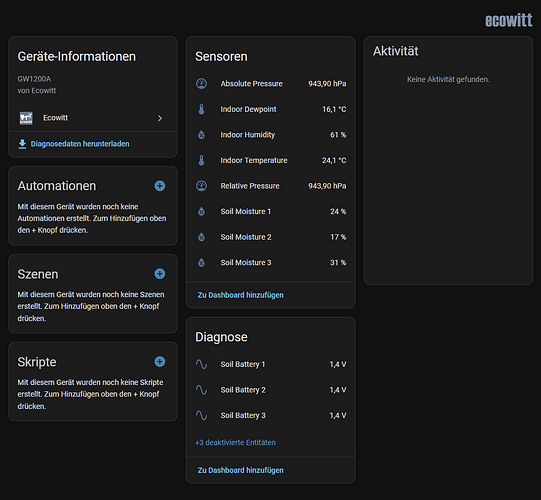This screenshot has width=541, height=500.
Task: Open the Soil Moisture 1 entity row
Action: point(271,211)
